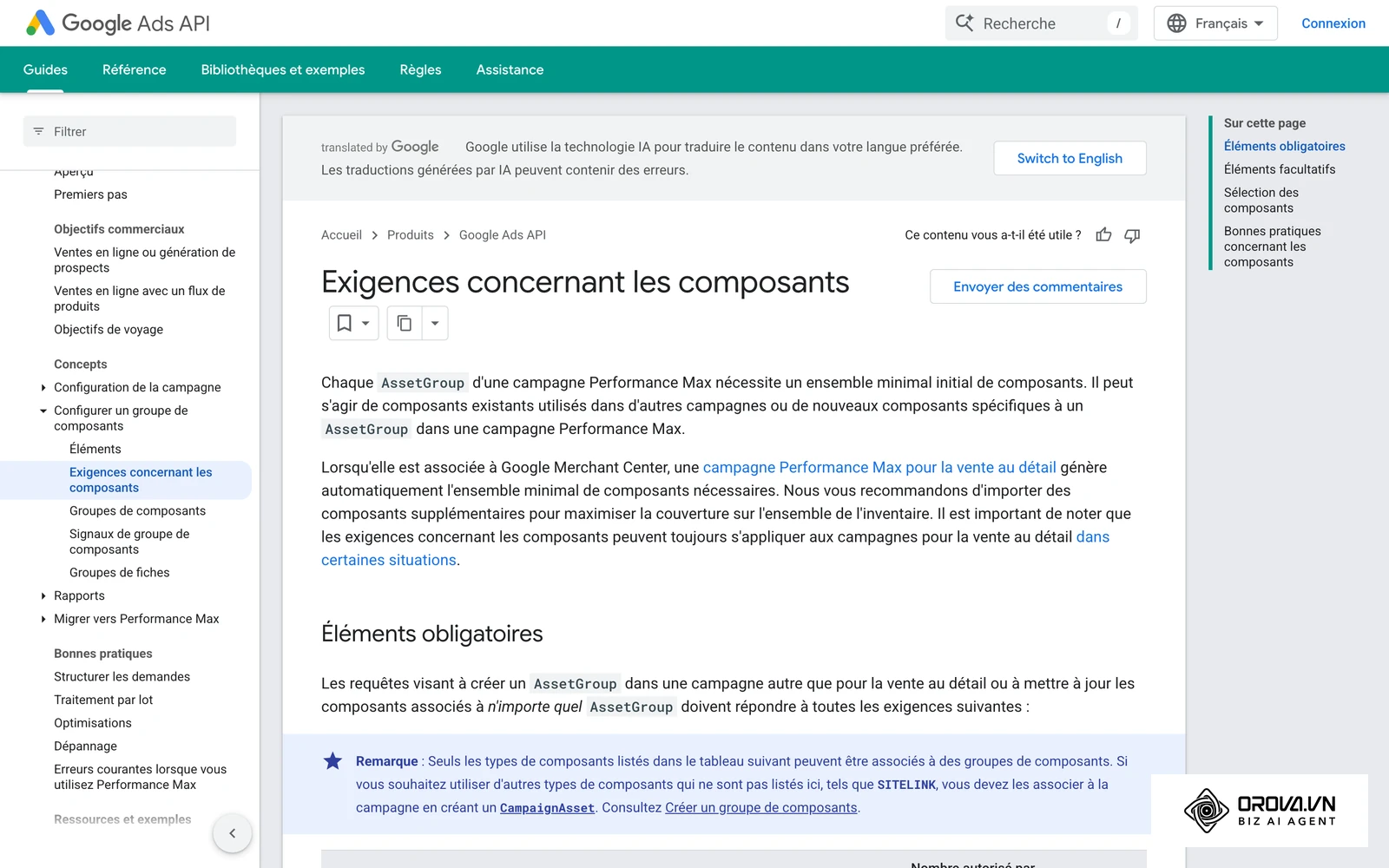Image resolution: width=1389 pixels, height=868 pixels.
Task: Expand the Rapports section
Action: point(43,596)
